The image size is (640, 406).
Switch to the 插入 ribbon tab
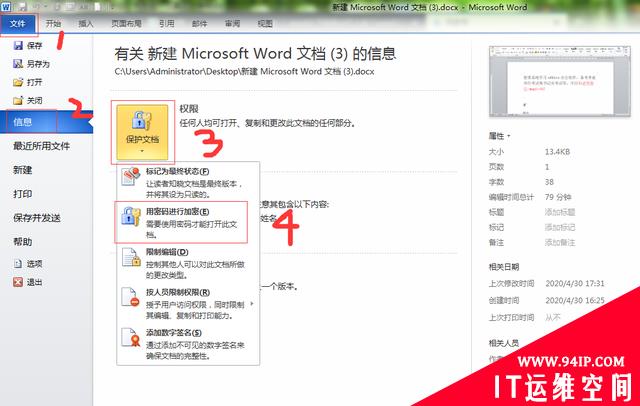coord(86,24)
